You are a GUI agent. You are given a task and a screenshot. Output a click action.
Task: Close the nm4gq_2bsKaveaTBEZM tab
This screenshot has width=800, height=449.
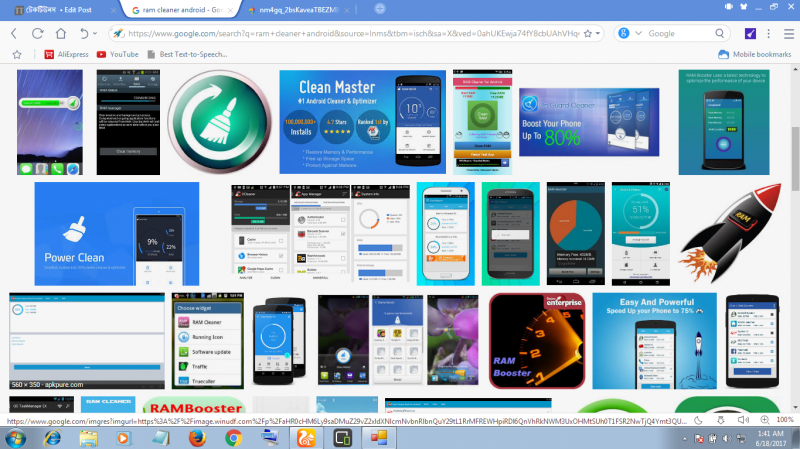347,10
